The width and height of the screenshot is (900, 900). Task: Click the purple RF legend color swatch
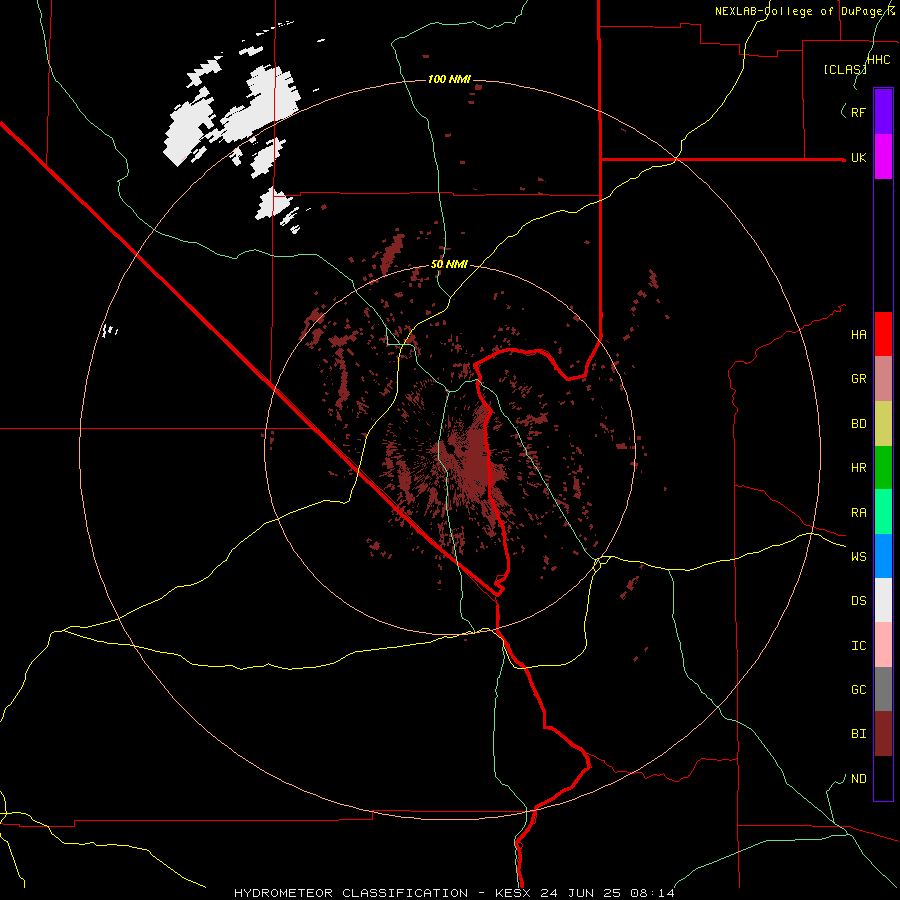[x=883, y=111]
